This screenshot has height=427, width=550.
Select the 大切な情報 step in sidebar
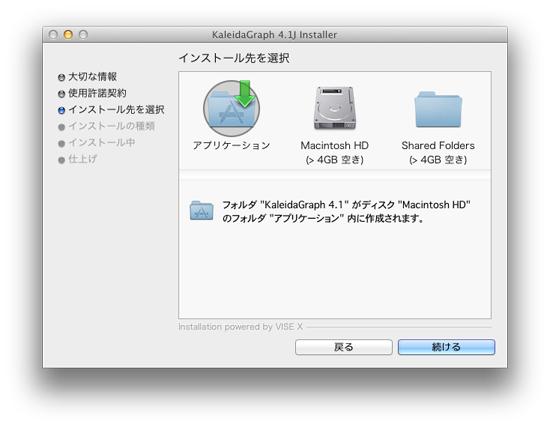coord(92,76)
